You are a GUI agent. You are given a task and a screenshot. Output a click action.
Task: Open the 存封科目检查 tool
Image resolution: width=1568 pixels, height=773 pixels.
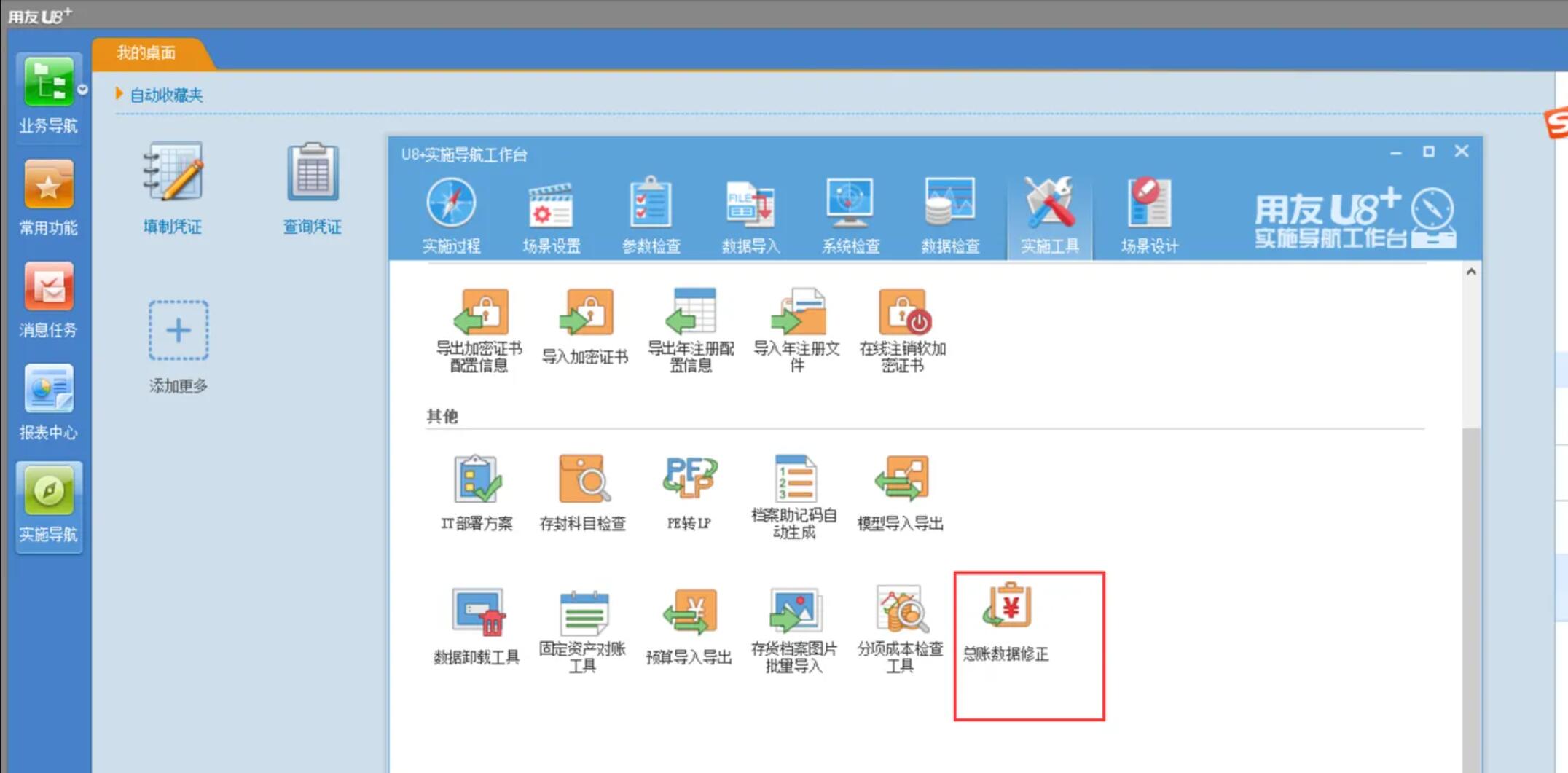(x=583, y=493)
